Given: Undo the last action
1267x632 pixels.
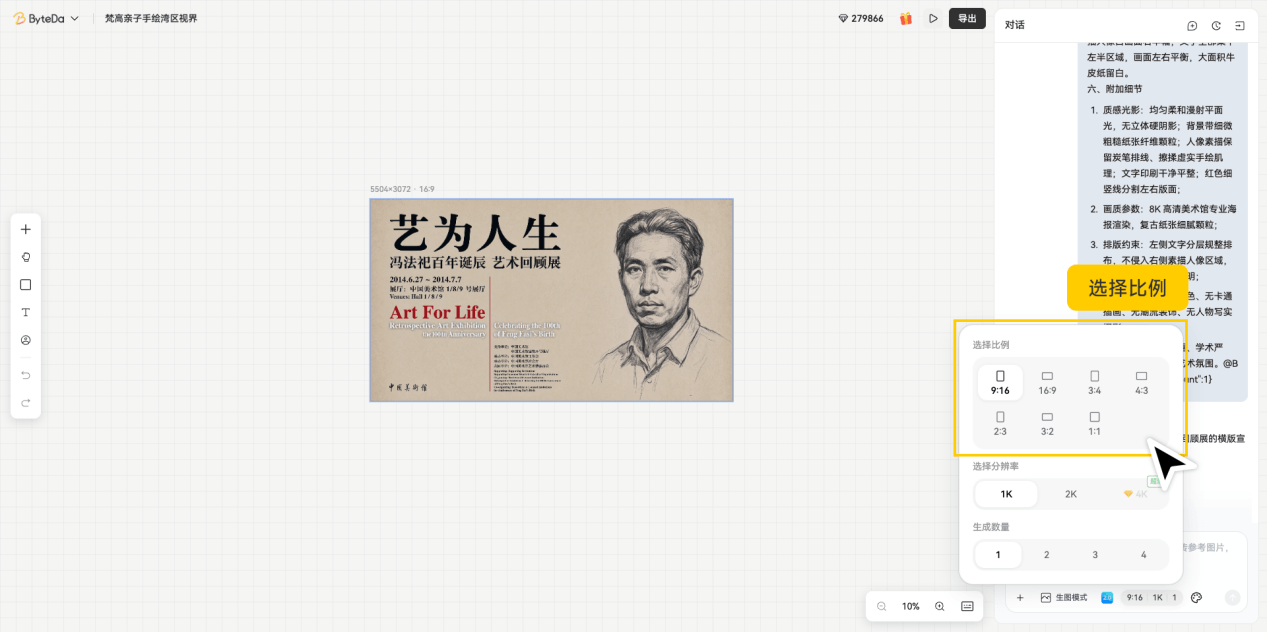Looking at the screenshot, I should 26,375.
